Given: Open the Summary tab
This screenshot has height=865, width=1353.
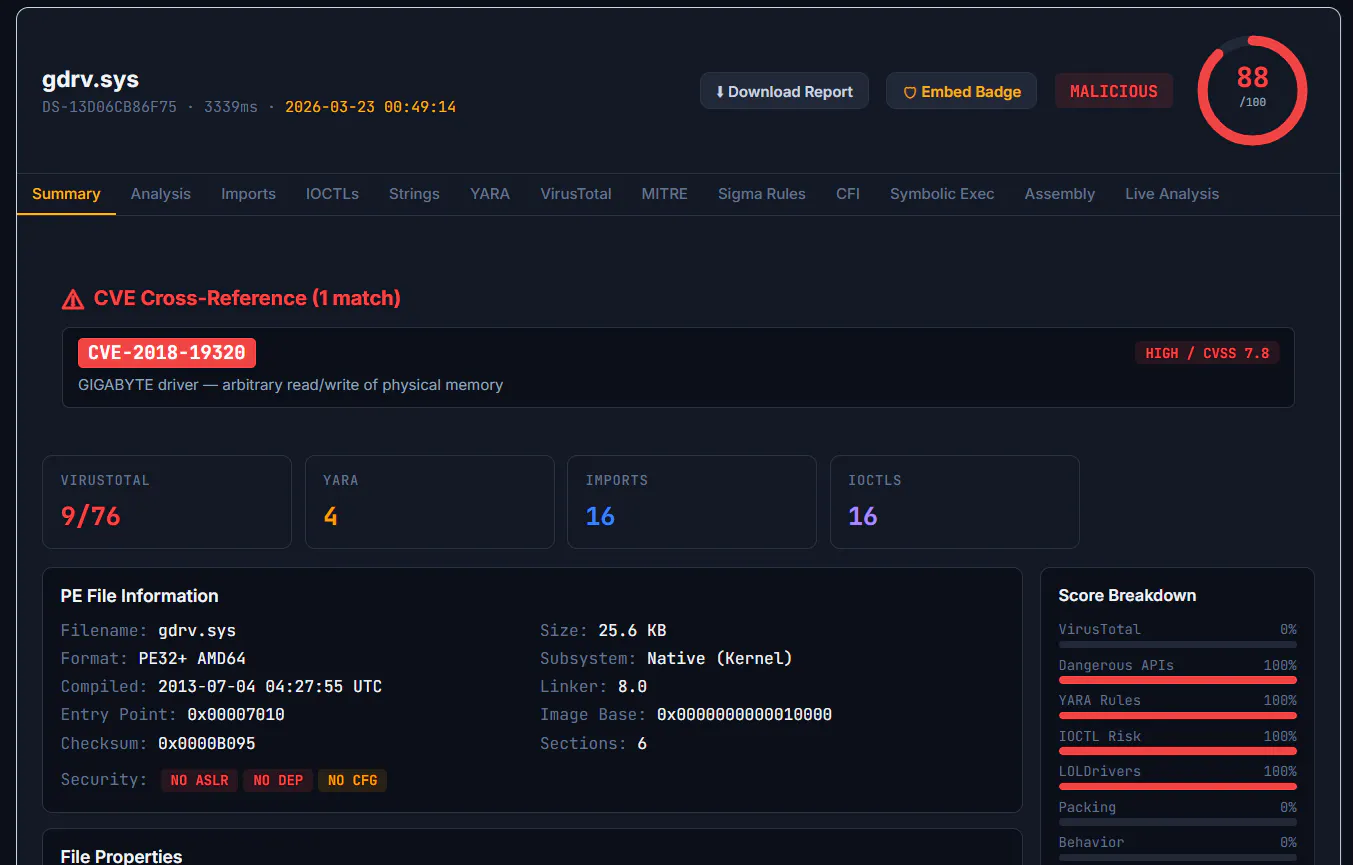Looking at the screenshot, I should [x=66, y=194].
